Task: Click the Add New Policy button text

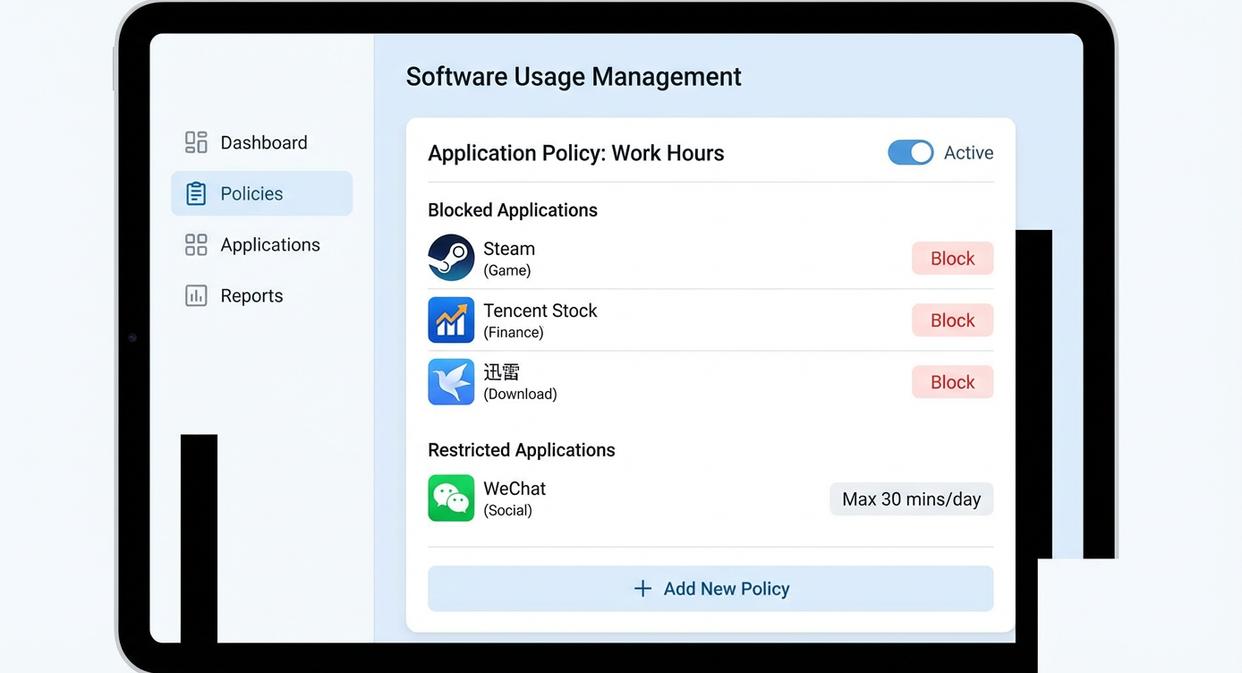Action: [x=726, y=589]
